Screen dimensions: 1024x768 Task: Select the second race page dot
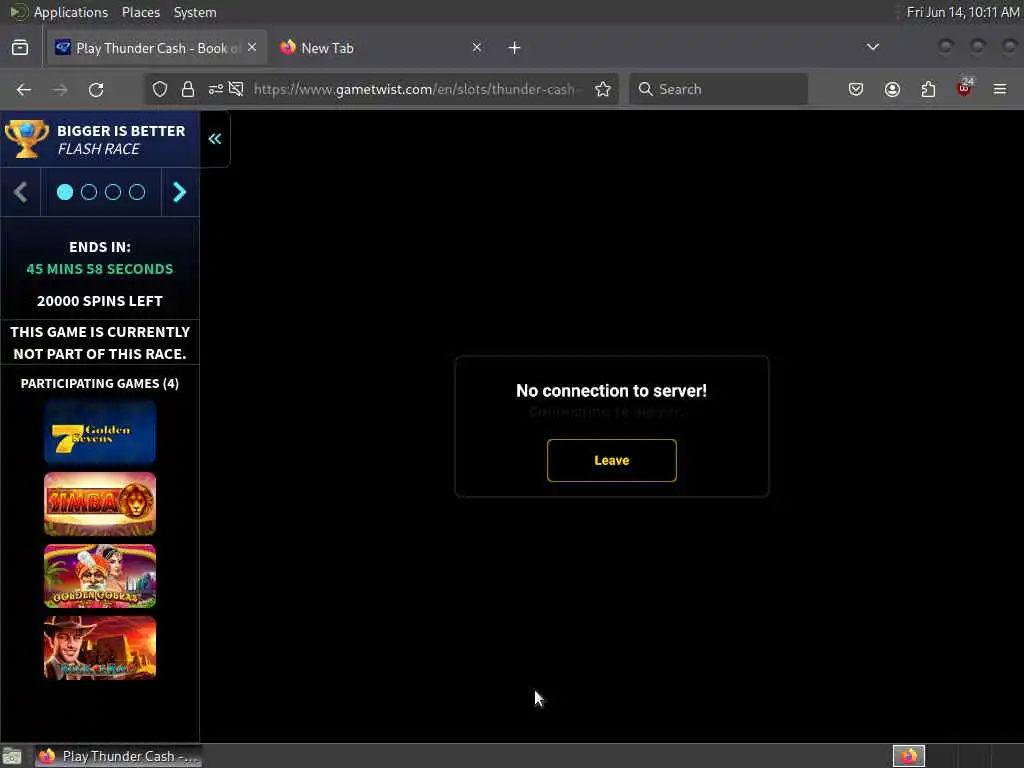pyautogui.click(x=89, y=192)
